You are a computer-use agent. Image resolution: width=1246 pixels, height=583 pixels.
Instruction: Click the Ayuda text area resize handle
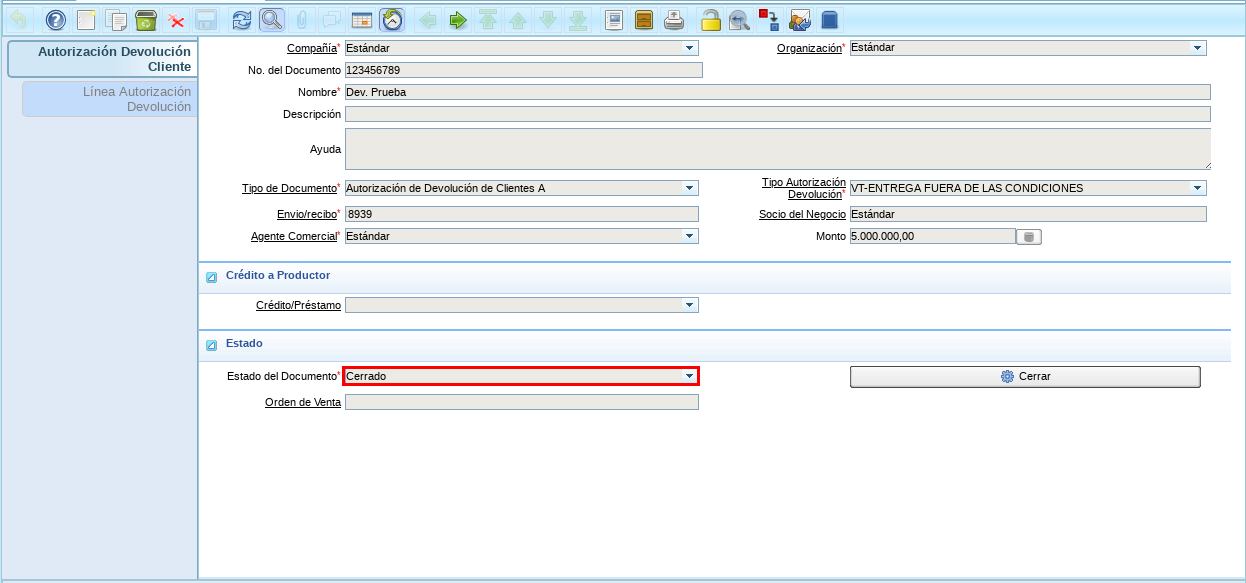click(x=1206, y=165)
